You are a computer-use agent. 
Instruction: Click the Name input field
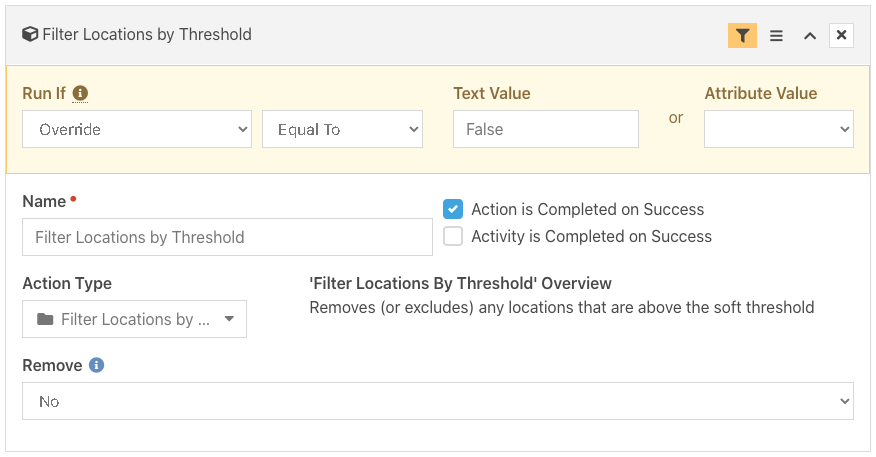[227, 237]
